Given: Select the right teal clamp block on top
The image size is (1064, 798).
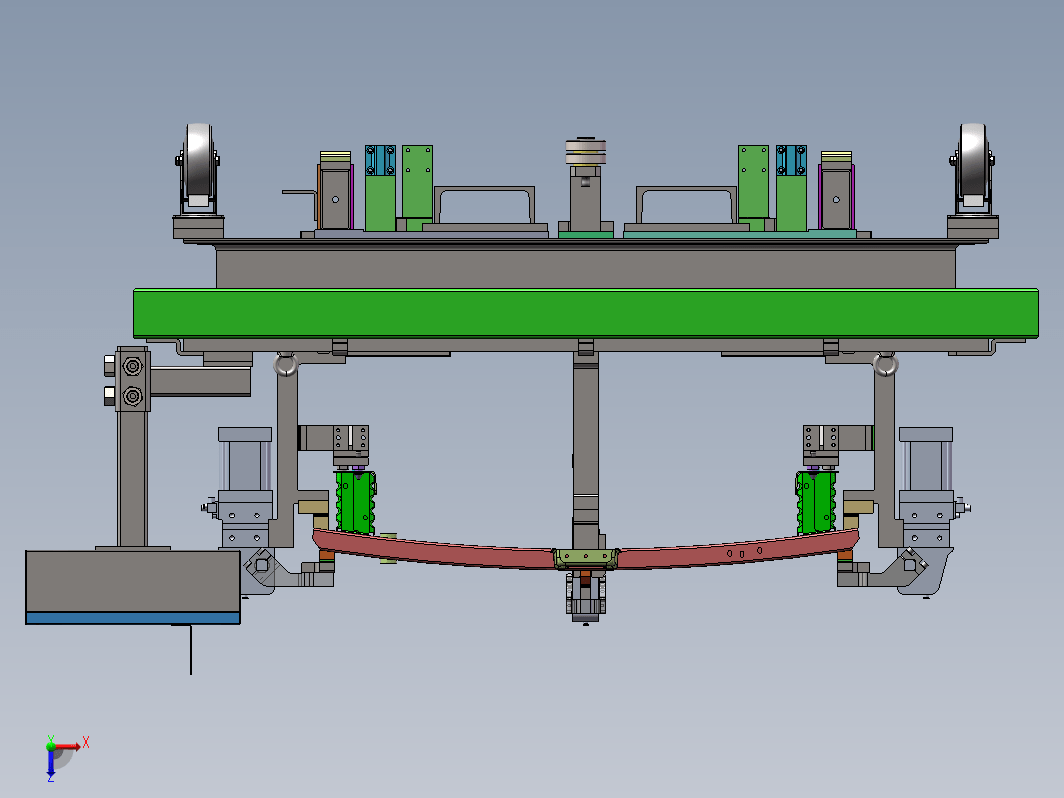Looking at the screenshot, I should 791,161.
